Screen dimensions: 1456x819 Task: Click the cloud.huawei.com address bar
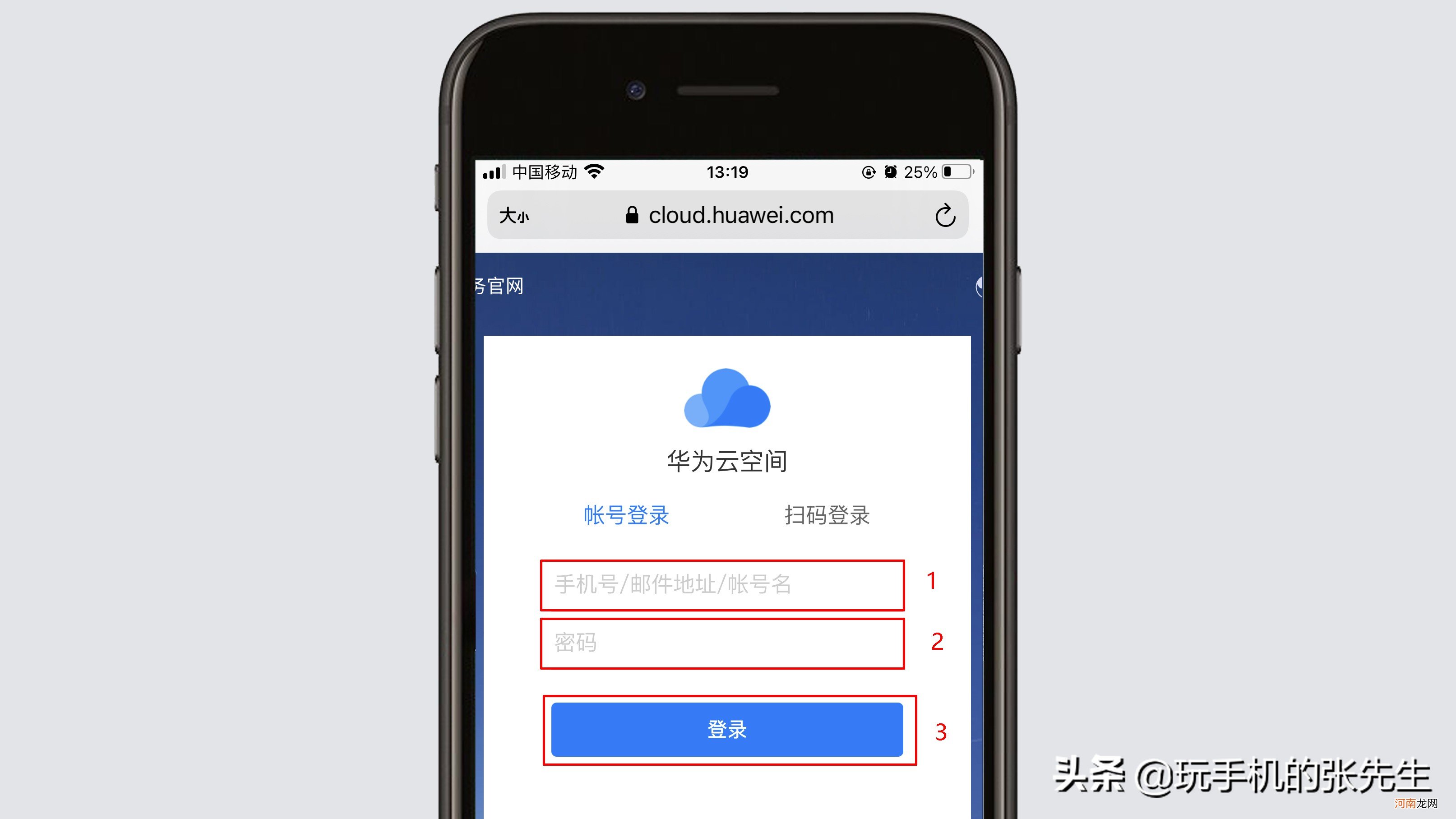point(728,214)
